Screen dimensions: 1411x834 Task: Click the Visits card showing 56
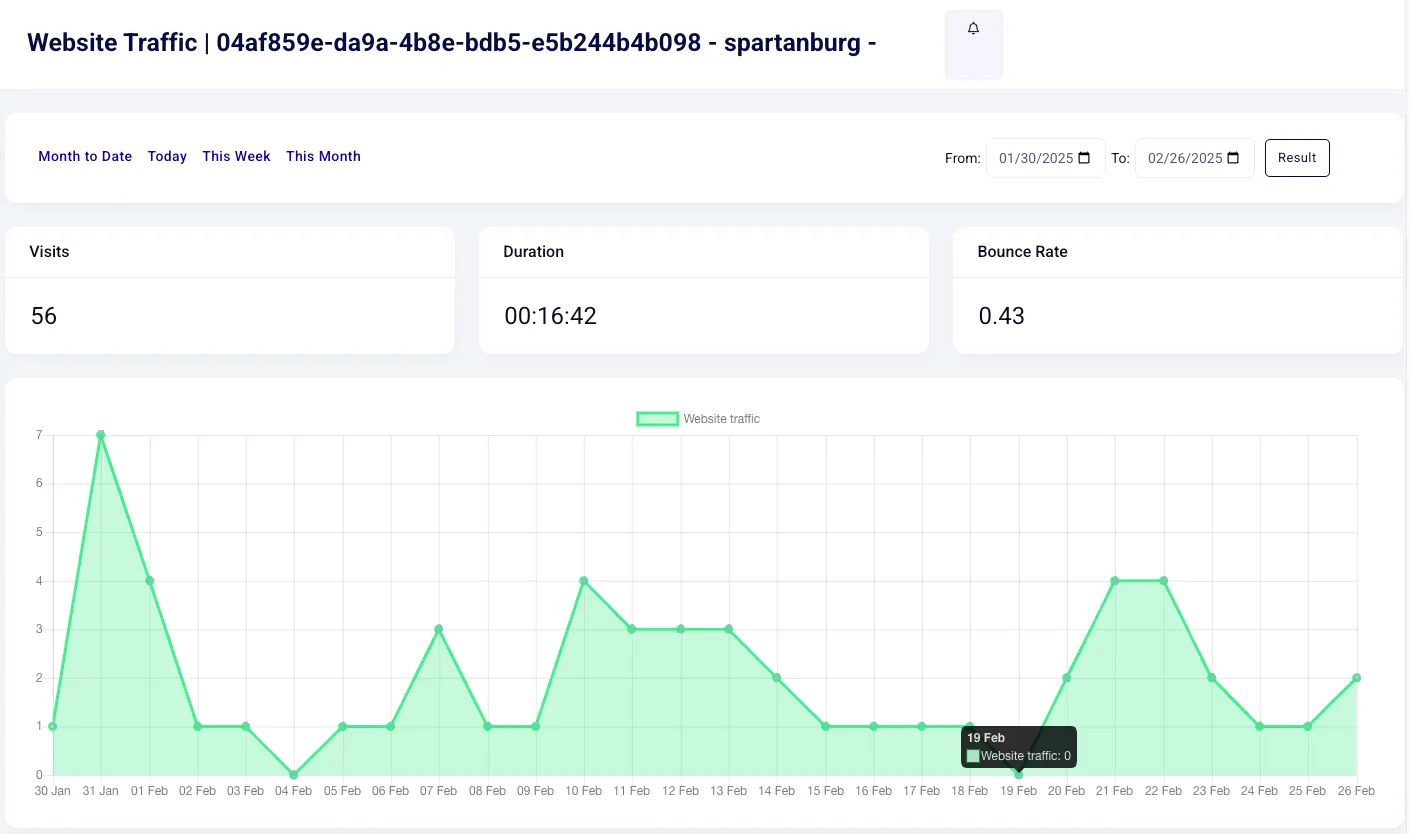coord(230,290)
